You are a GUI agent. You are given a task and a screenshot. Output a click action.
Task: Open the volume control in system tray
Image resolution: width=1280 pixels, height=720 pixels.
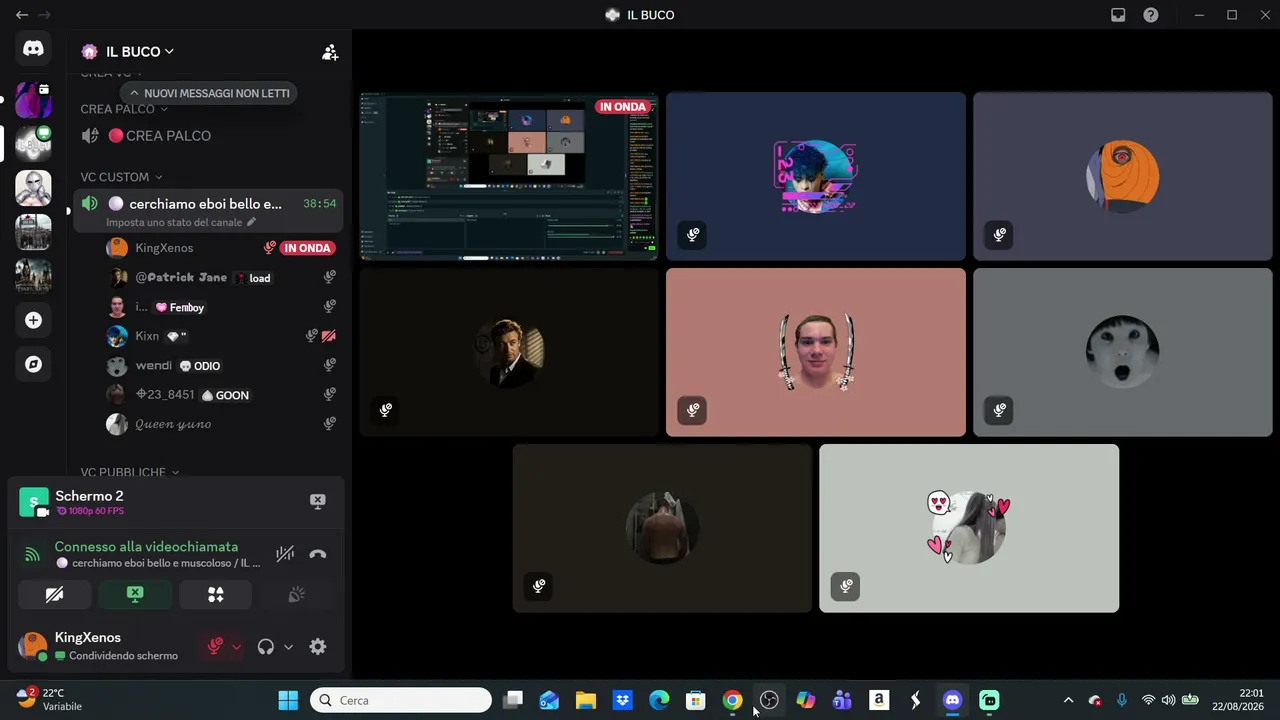(x=1168, y=700)
